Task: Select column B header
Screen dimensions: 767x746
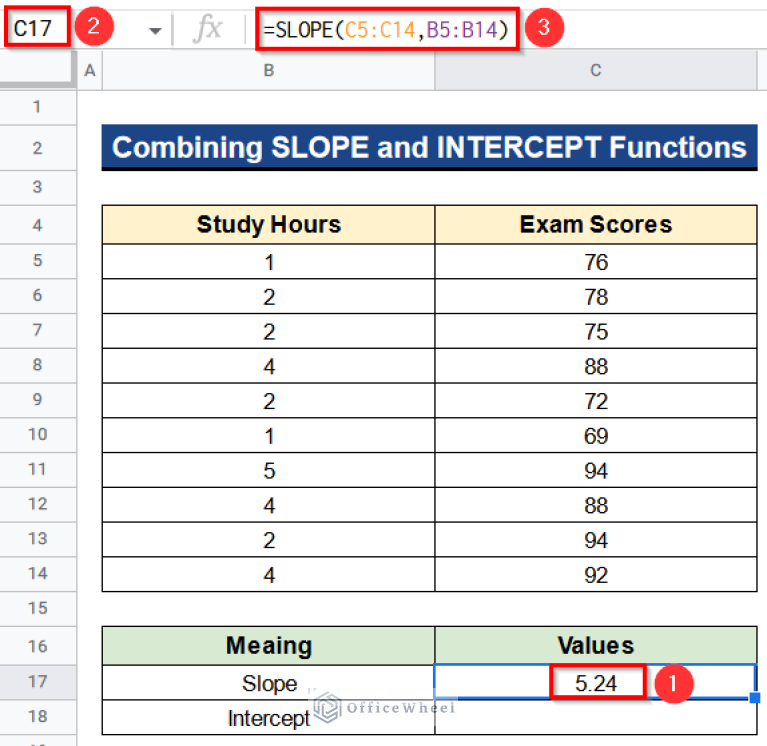Action: point(268,70)
